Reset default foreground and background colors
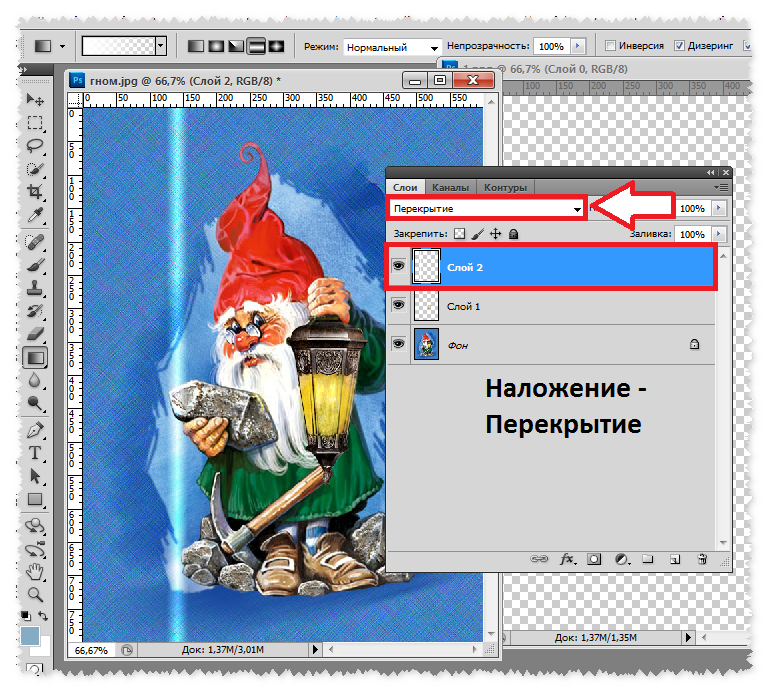 26,615
